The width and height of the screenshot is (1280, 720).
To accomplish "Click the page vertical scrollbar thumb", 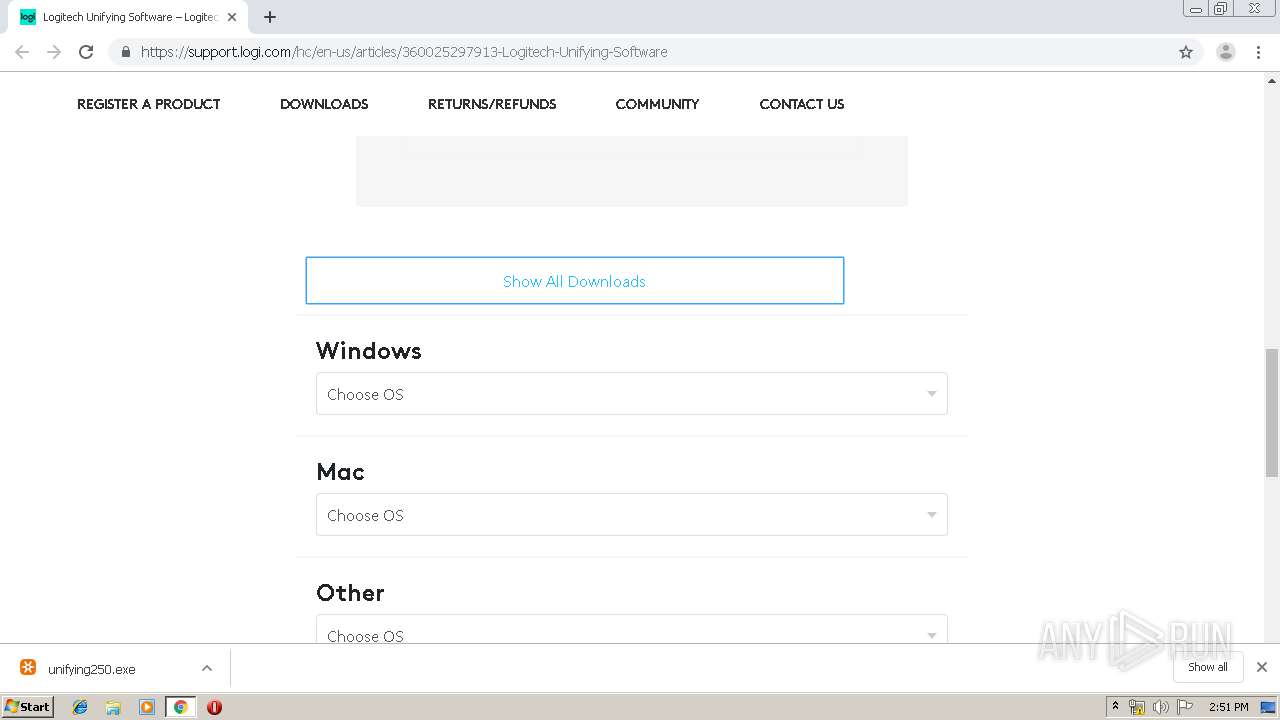I will point(1272,415).
